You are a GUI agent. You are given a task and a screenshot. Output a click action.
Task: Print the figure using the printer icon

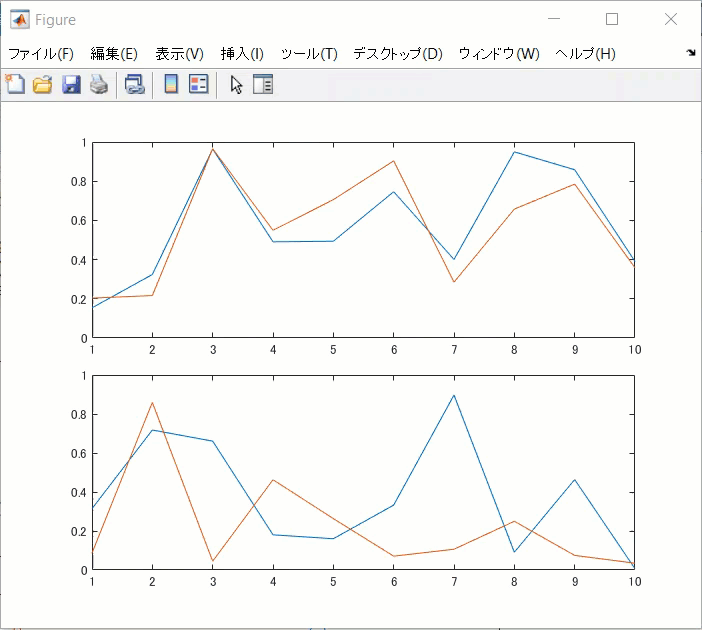[98, 85]
